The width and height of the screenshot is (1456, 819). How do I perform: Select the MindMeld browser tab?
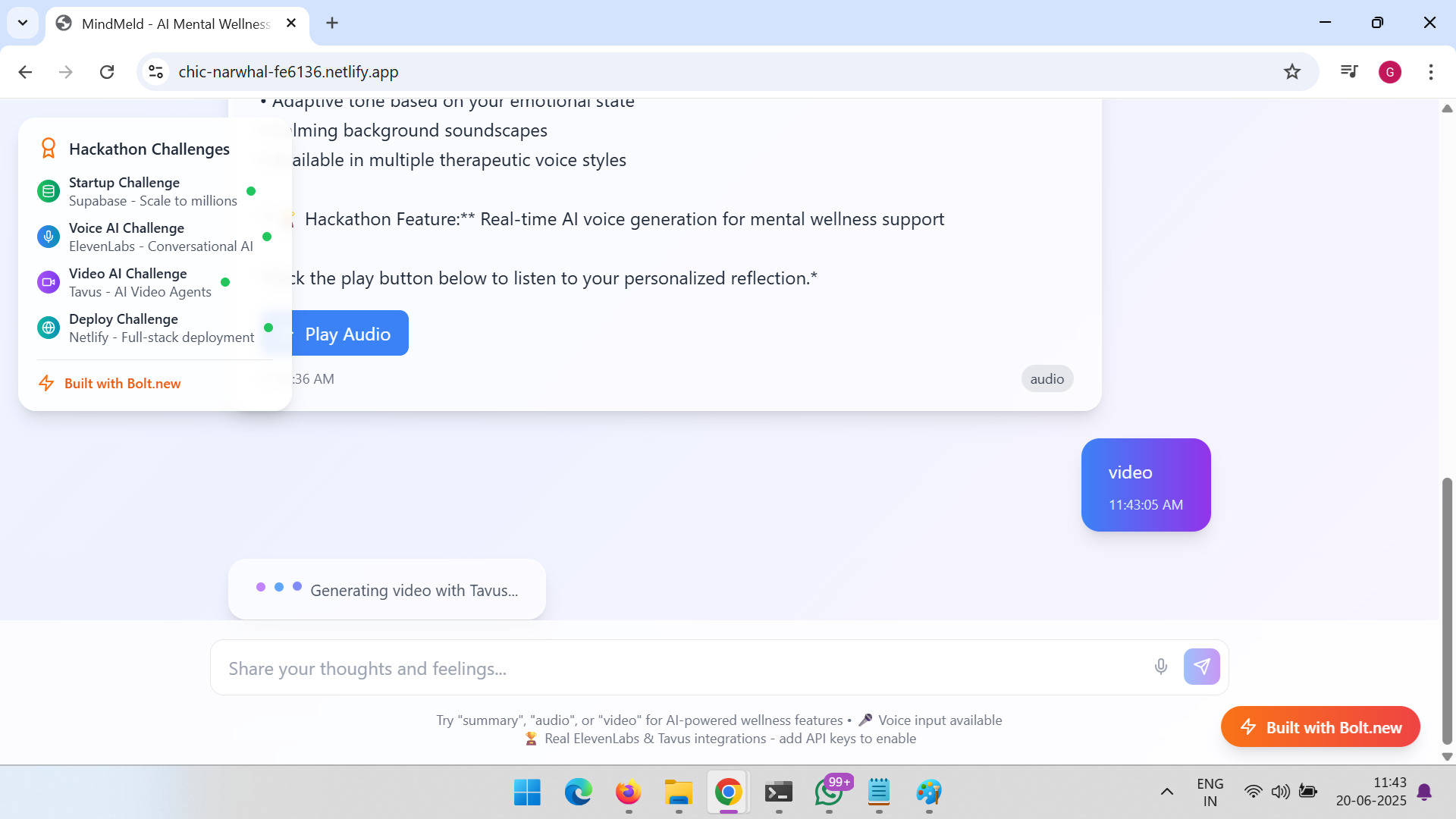(176, 24)
